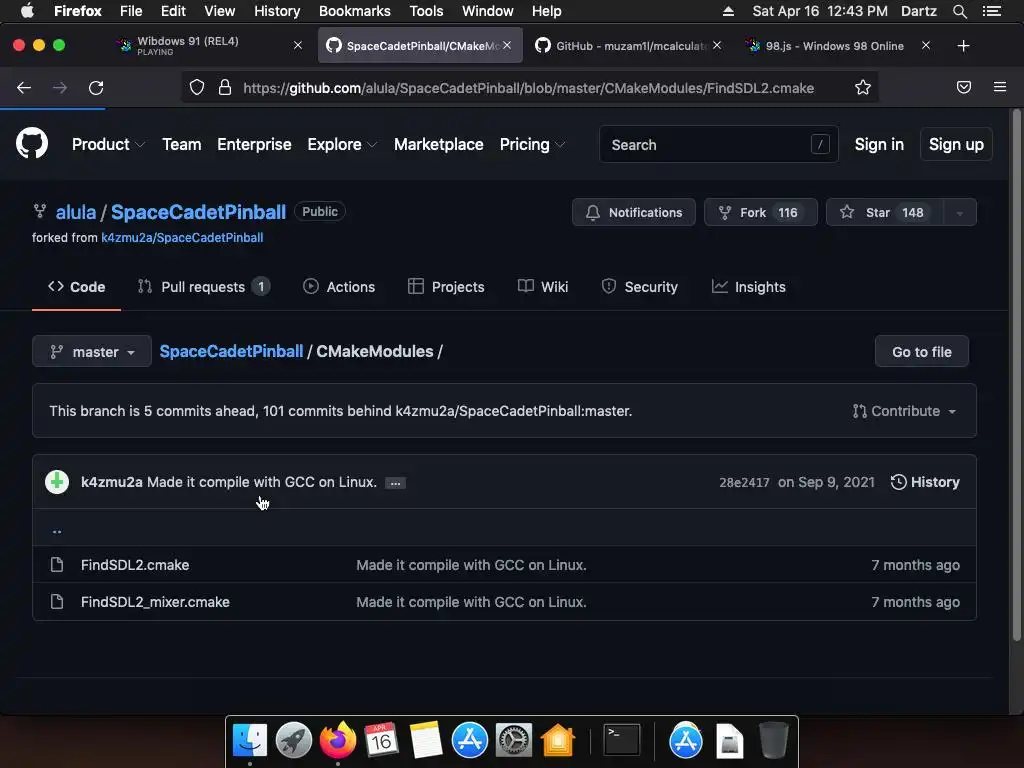Image resolution: width=1024 pixels, height=768 pixels.
Task: Bookmark this page with the star icon
Action: pos(863,88)
